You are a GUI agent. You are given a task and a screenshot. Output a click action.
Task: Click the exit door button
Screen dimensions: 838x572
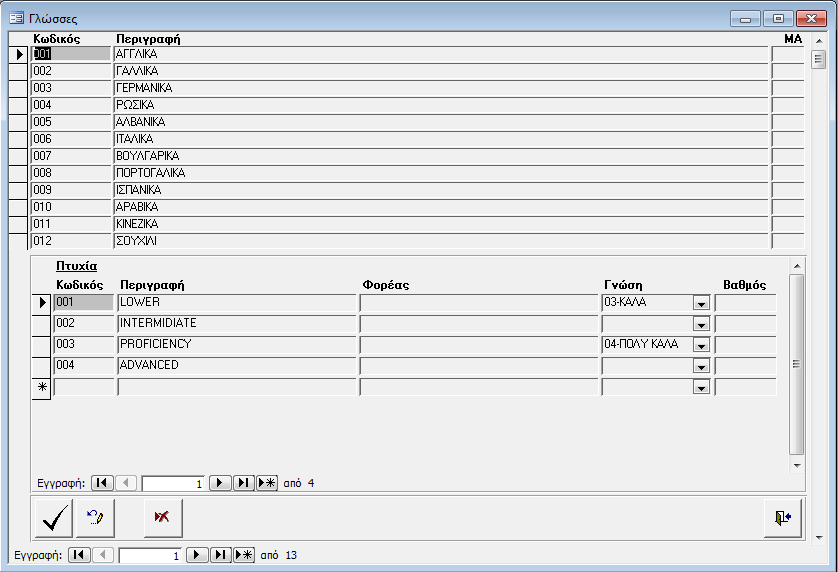782,517
